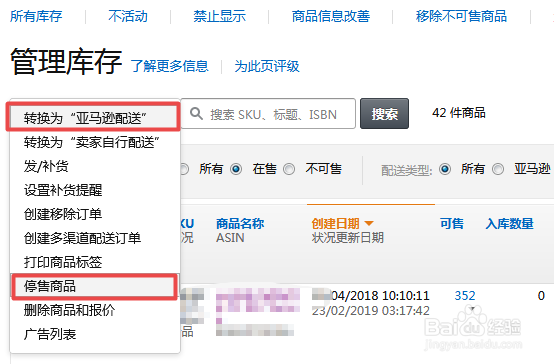
Task: Follow the 为此页评级 link
Action: click(x=267, y=66)
